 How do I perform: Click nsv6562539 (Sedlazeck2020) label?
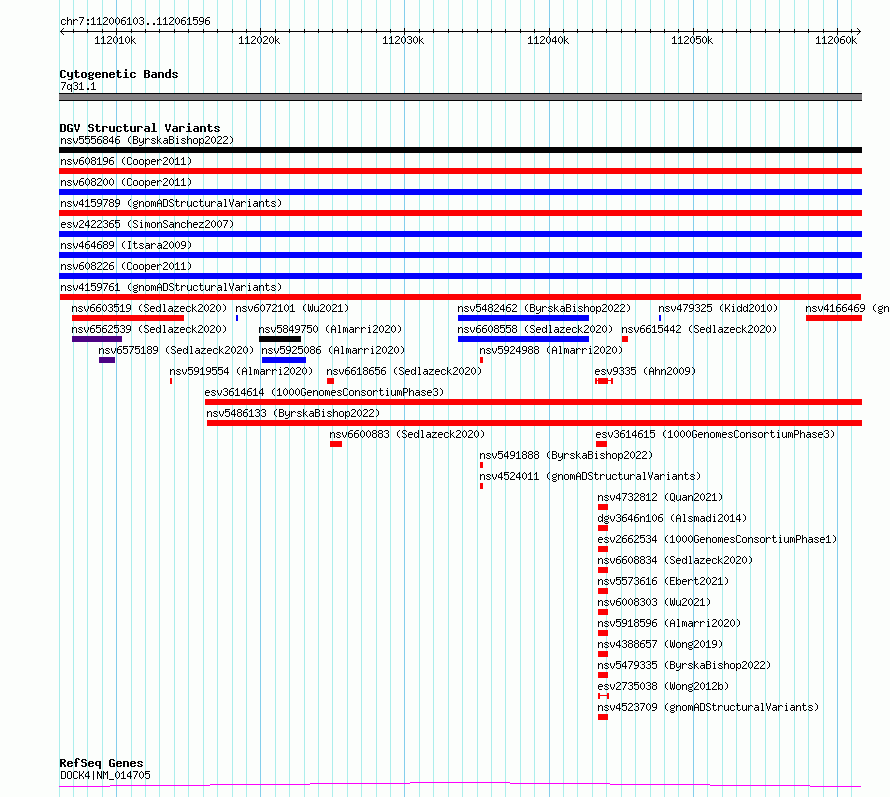pos(149,329)
